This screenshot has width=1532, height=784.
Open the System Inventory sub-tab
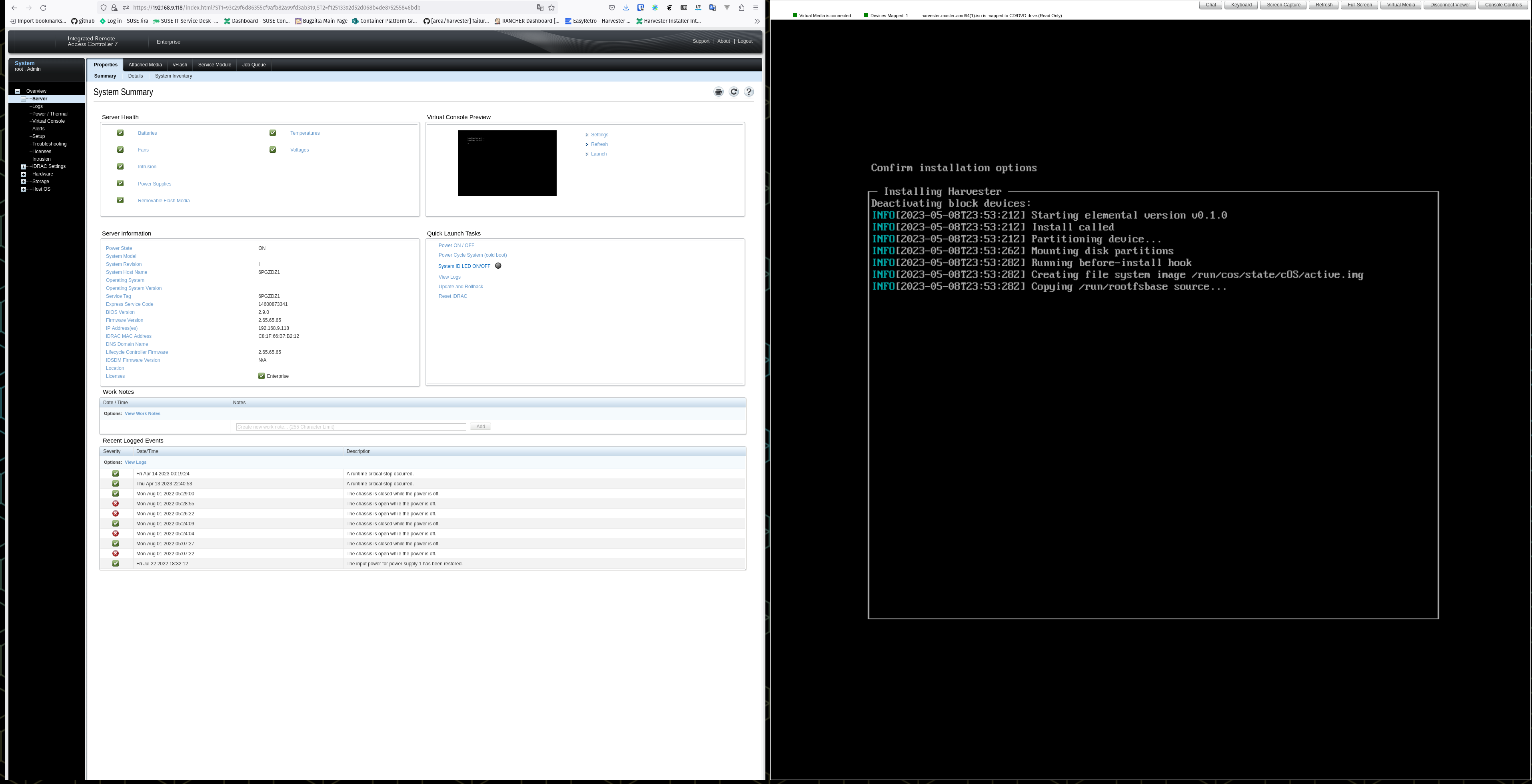(173, 76)
